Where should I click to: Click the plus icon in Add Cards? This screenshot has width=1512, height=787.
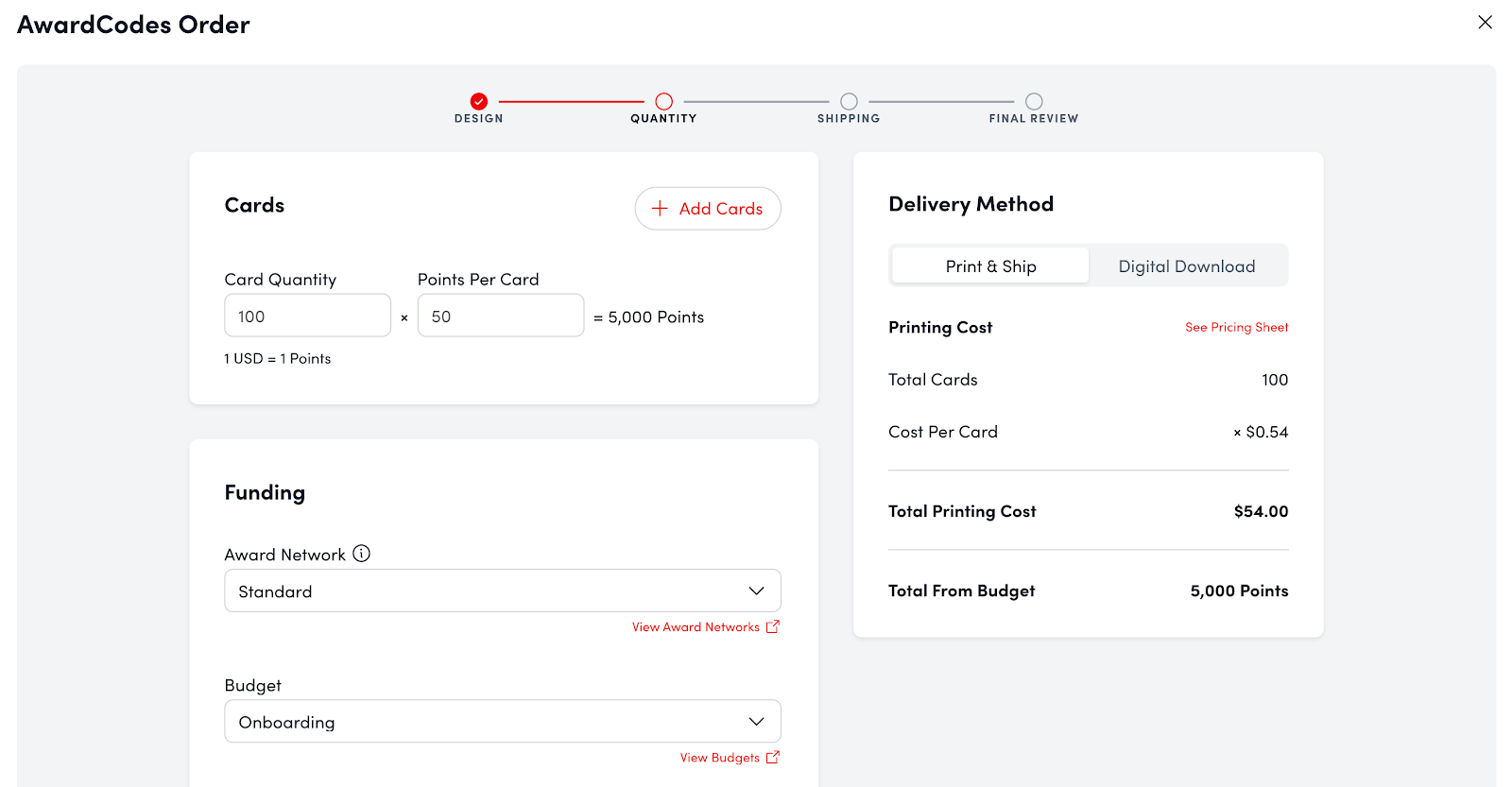point(660,209)
